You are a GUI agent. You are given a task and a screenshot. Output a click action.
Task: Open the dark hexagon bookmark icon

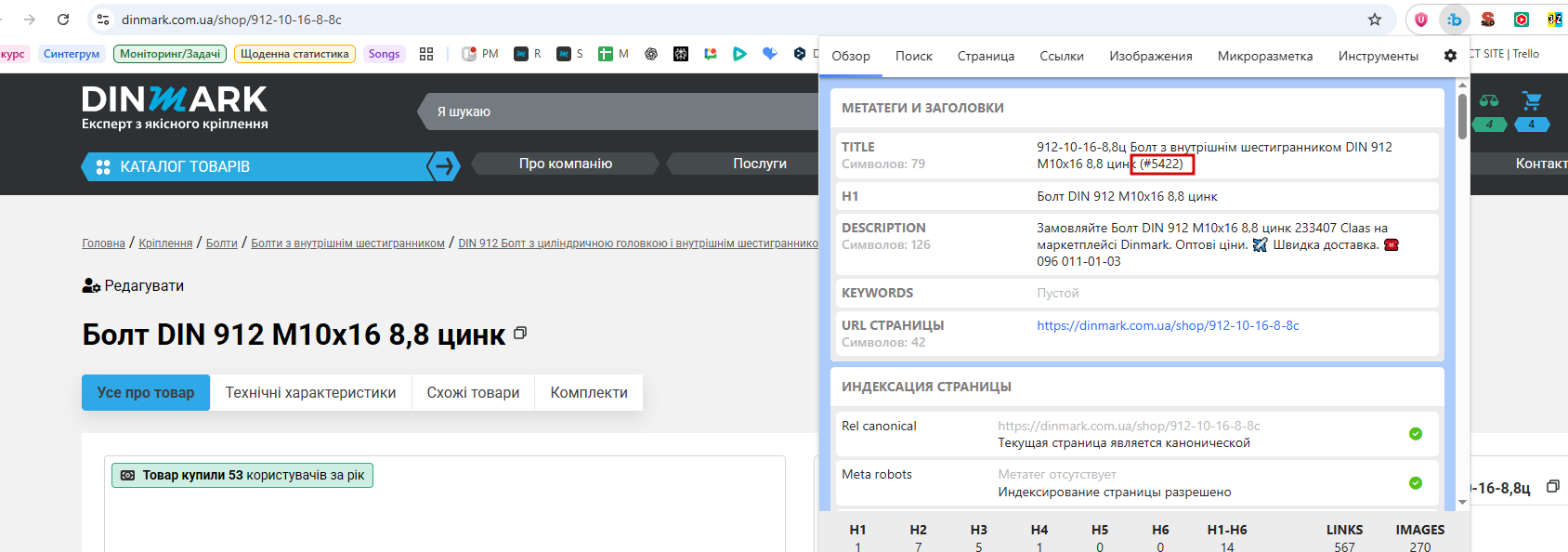coord(800,54)
